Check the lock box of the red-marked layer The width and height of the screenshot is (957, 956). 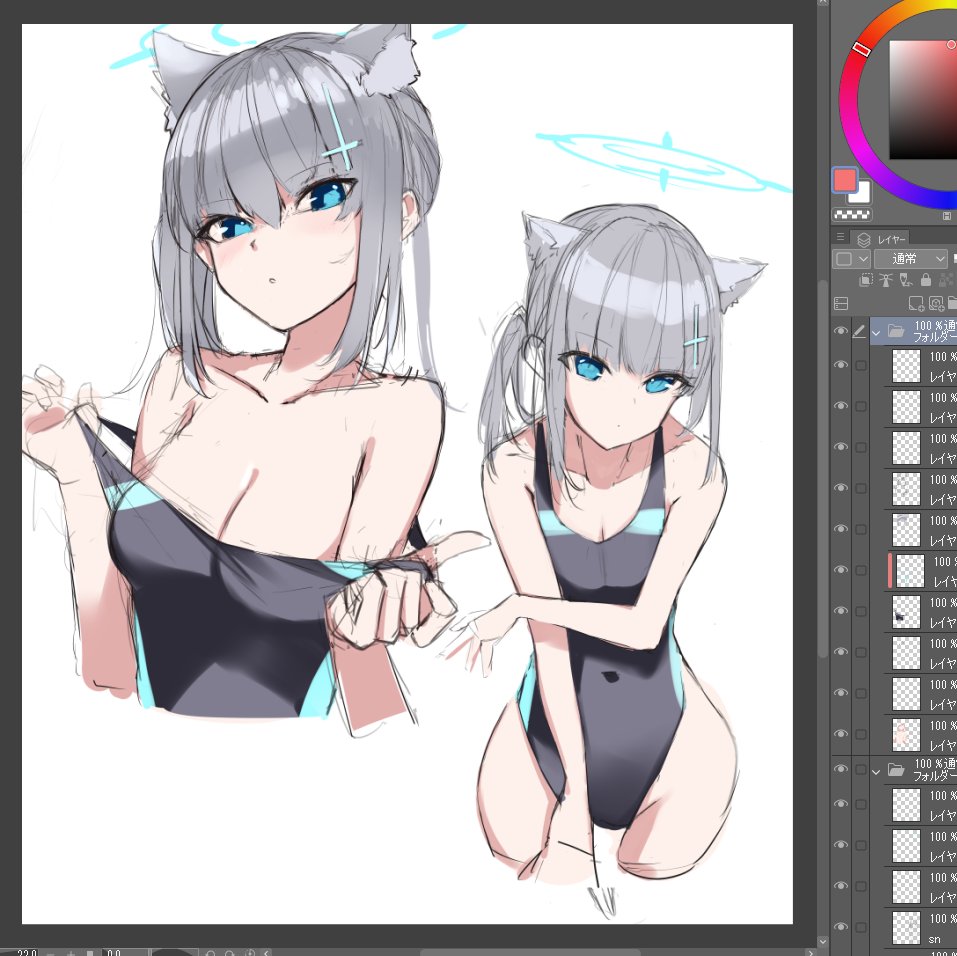point(861,570)
